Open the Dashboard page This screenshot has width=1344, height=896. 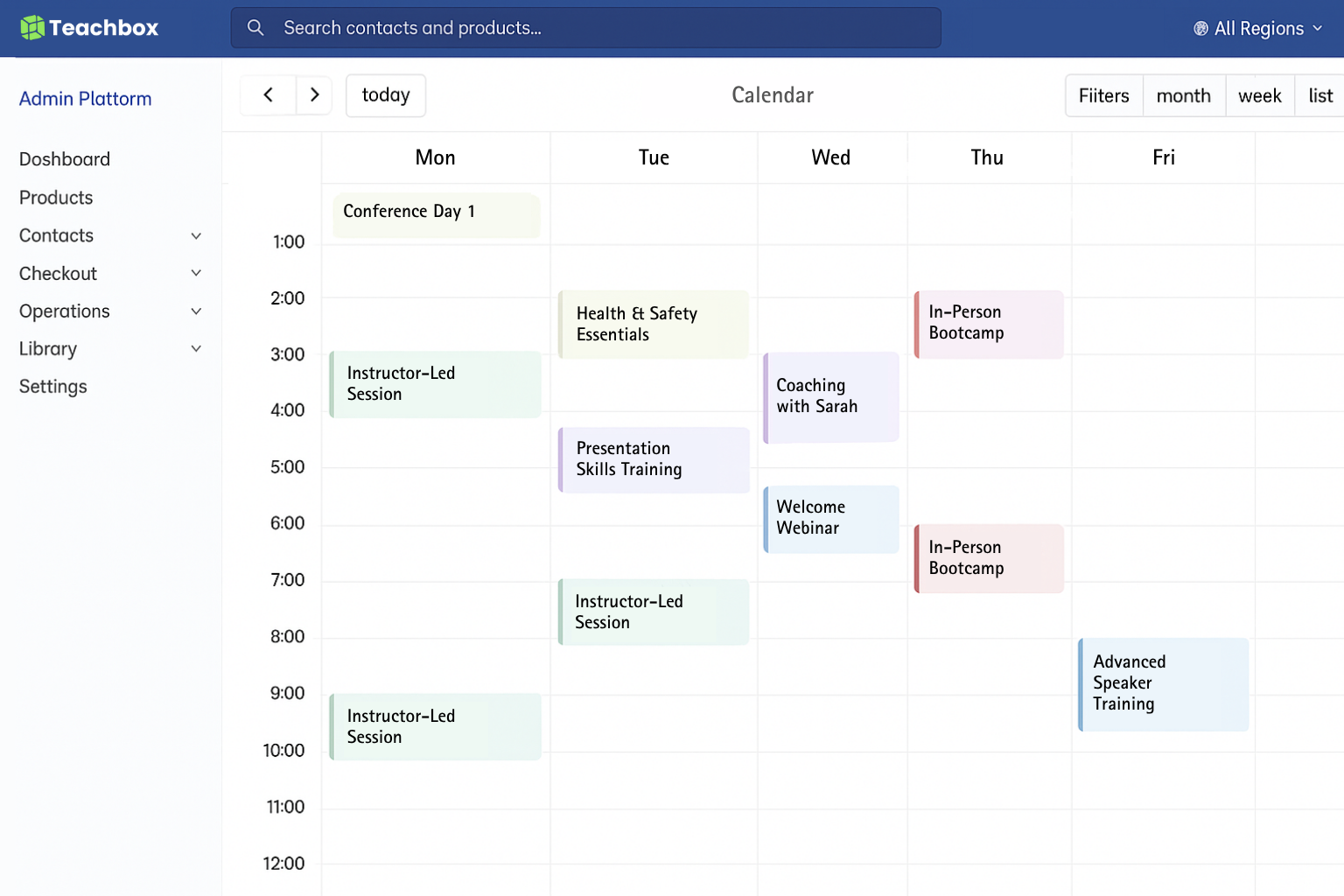pos(65,159)
